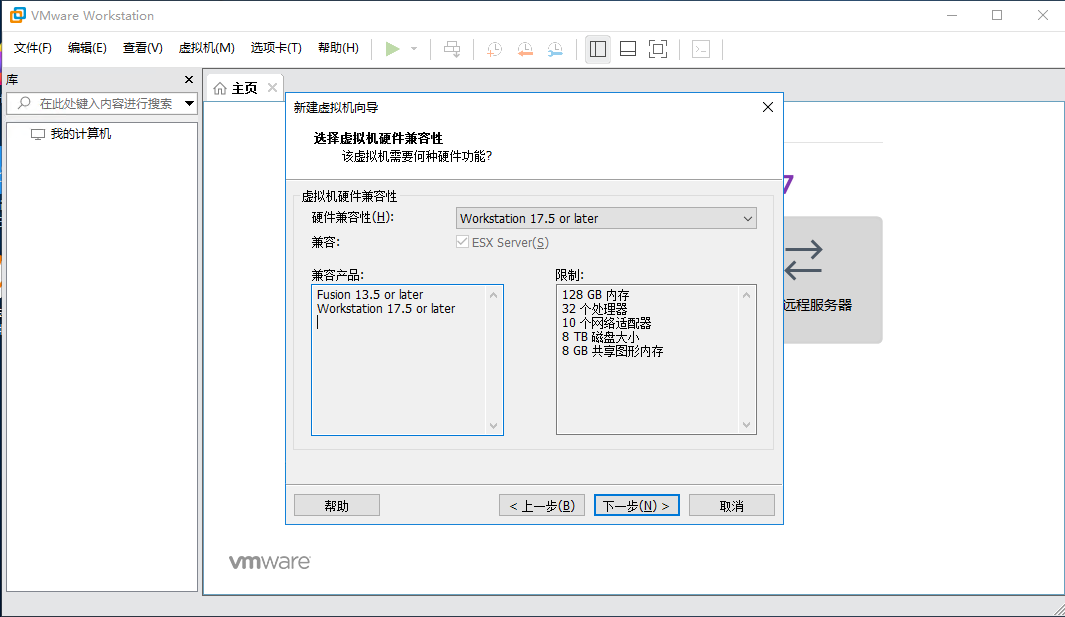Click the 远程服务器 connect tile
1065x617 pixels.
(833, 279)
